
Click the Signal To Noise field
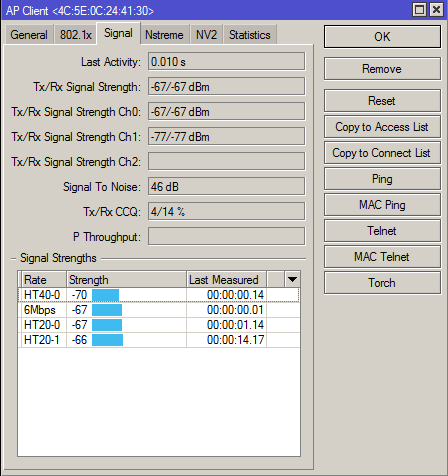tap(226, 187)
